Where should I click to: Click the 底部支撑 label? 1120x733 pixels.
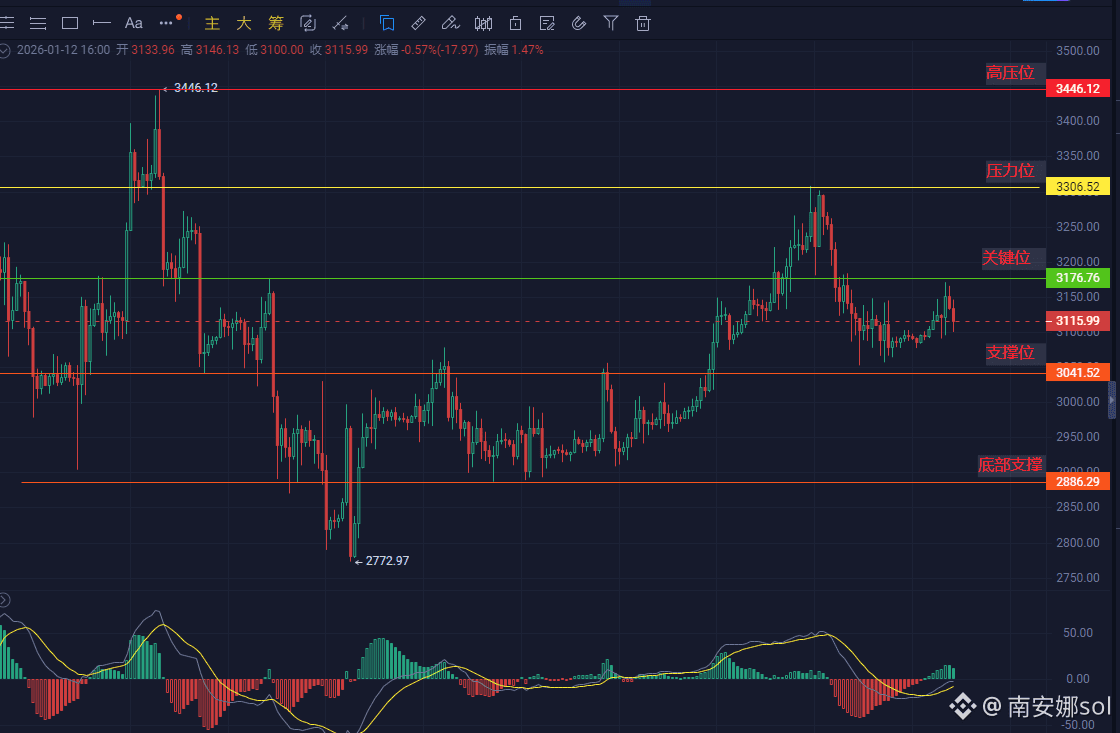(x=1010, y=465)
